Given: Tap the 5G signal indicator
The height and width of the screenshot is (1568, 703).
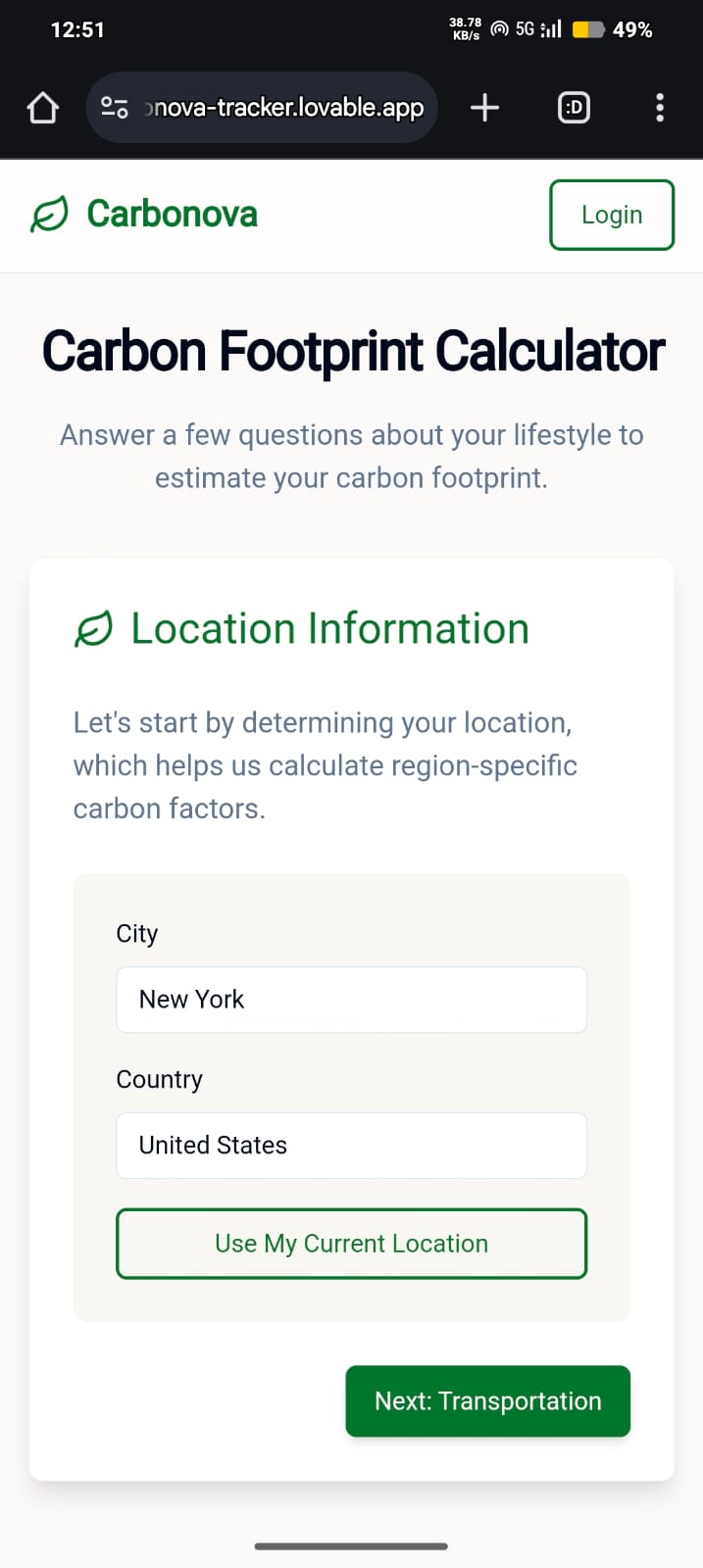Looking at the screenshot, I should click(538, 29).
